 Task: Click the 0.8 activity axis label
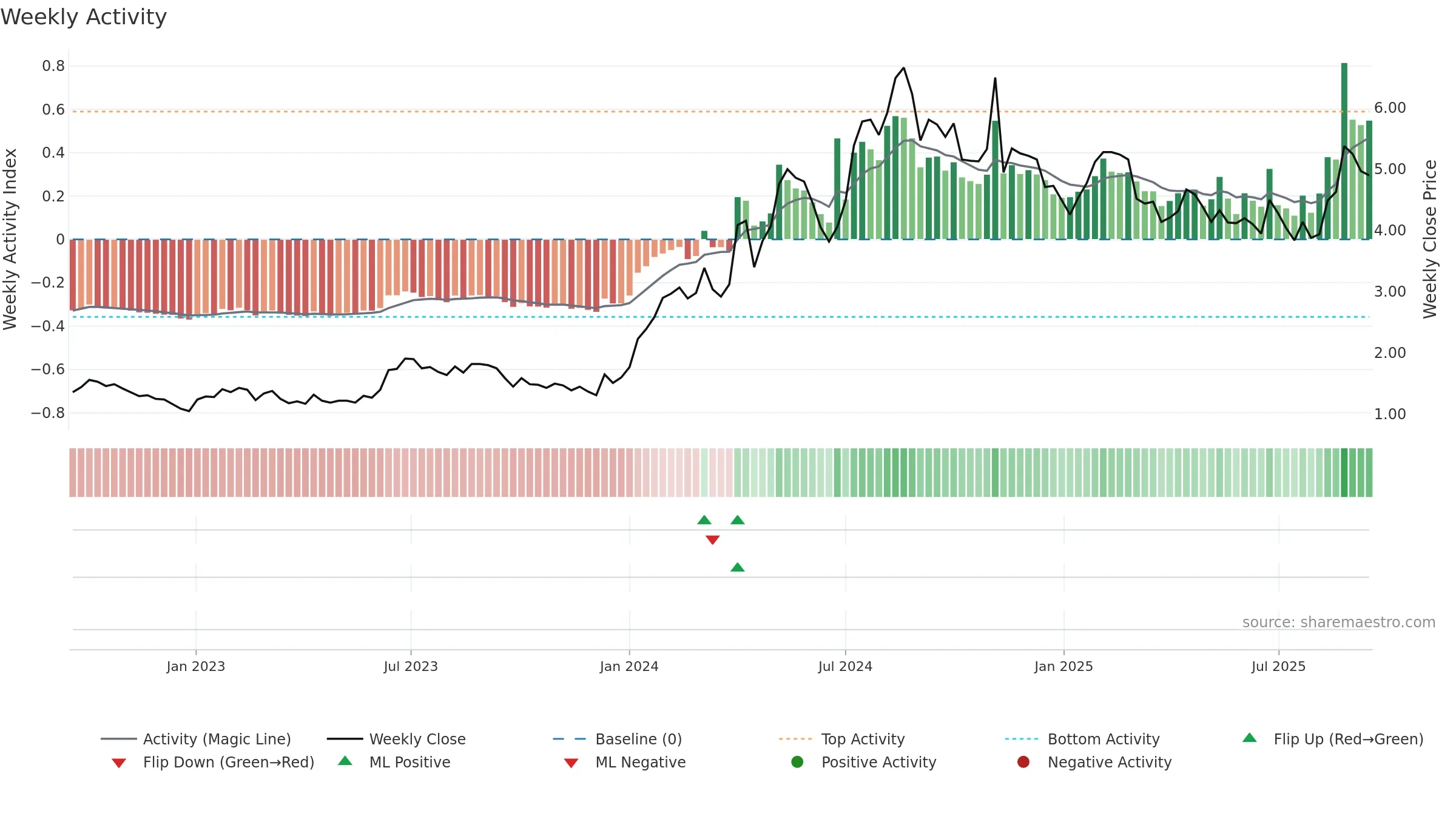click(x=53, y=66)
